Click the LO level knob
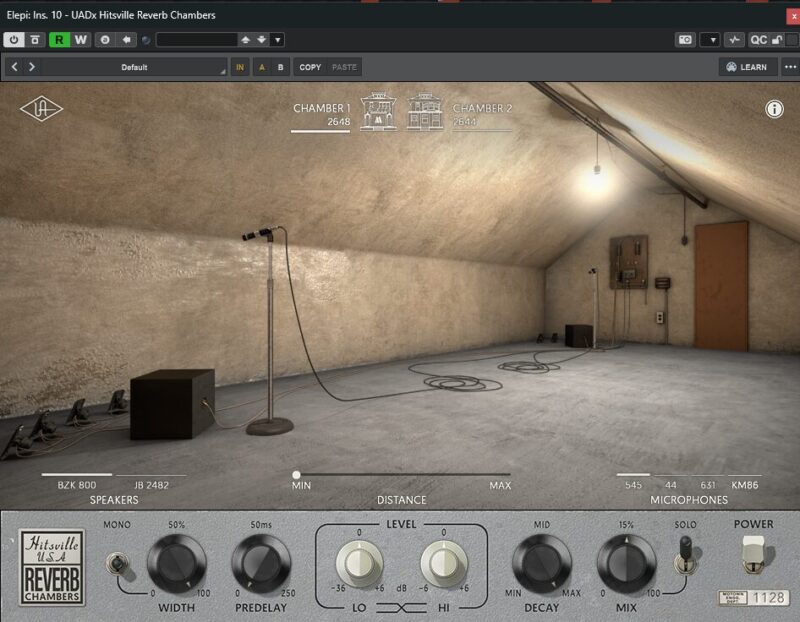Viewport: 800px width, 622px height. tap(359, 563)
